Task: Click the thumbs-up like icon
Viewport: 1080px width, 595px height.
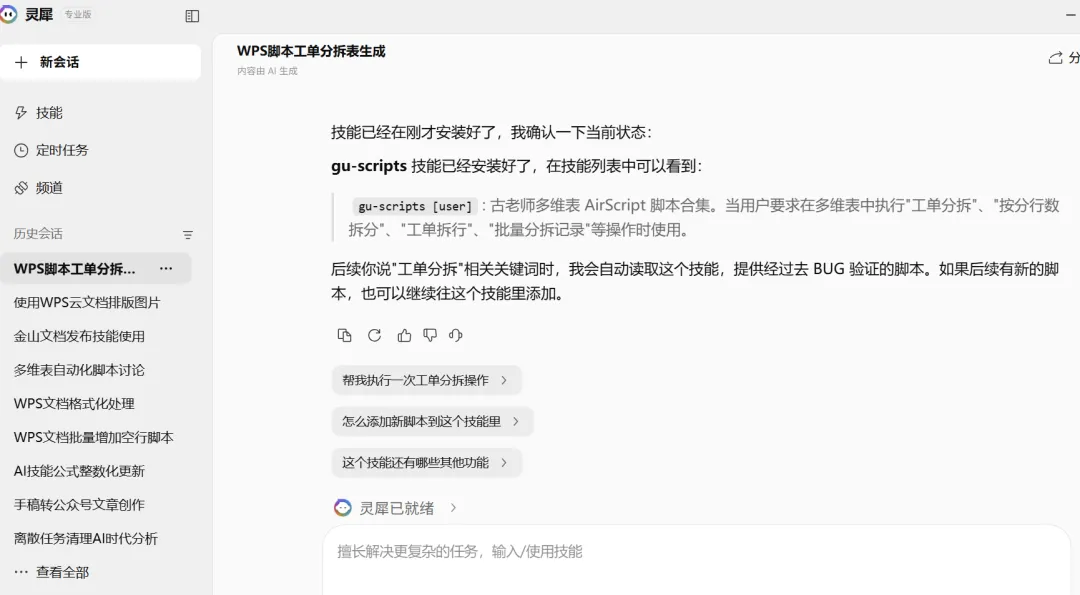Action: click(x=404, y=335)
